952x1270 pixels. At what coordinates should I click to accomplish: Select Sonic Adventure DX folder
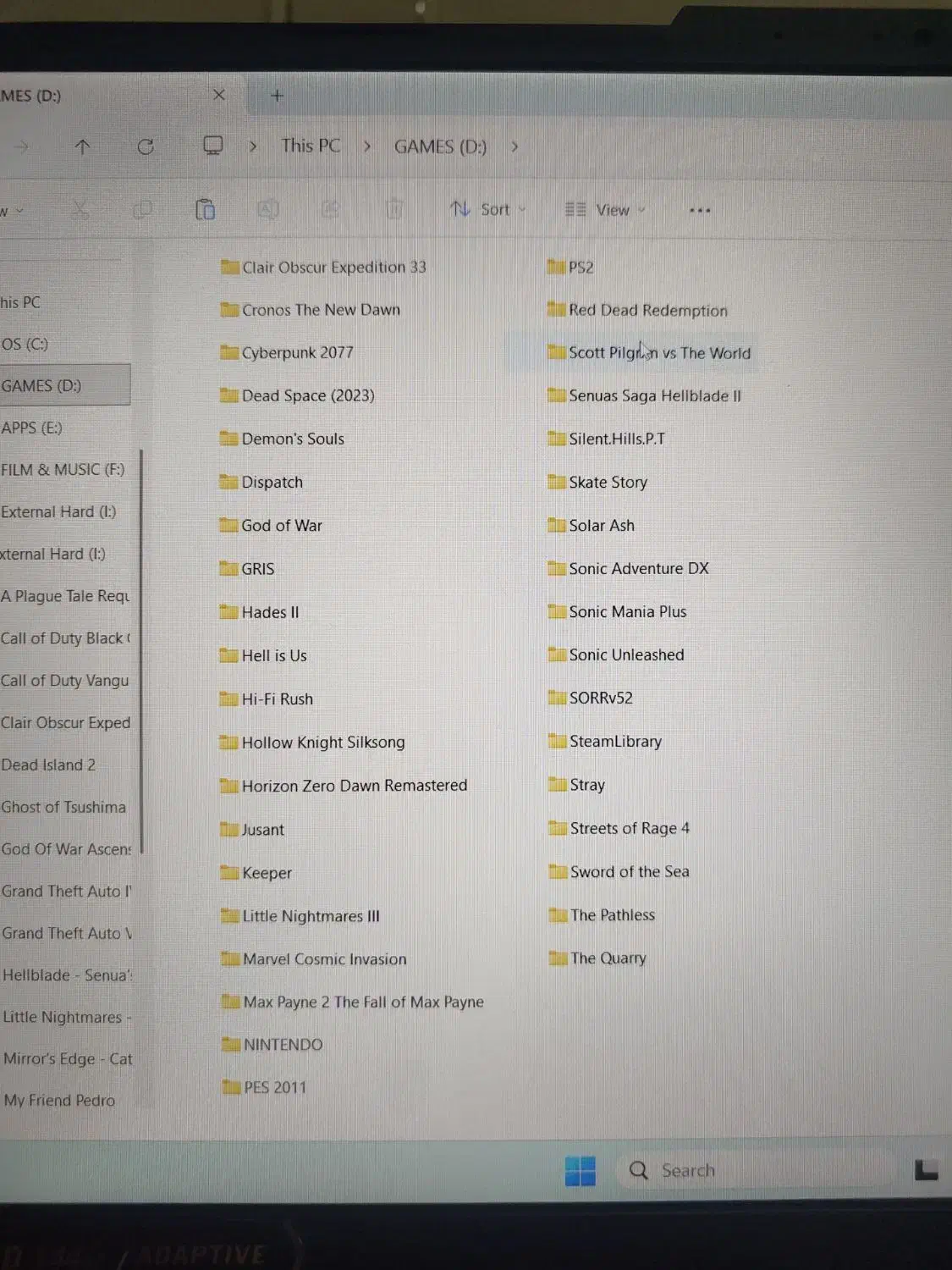pyautogui.click(x=629, y=568)
